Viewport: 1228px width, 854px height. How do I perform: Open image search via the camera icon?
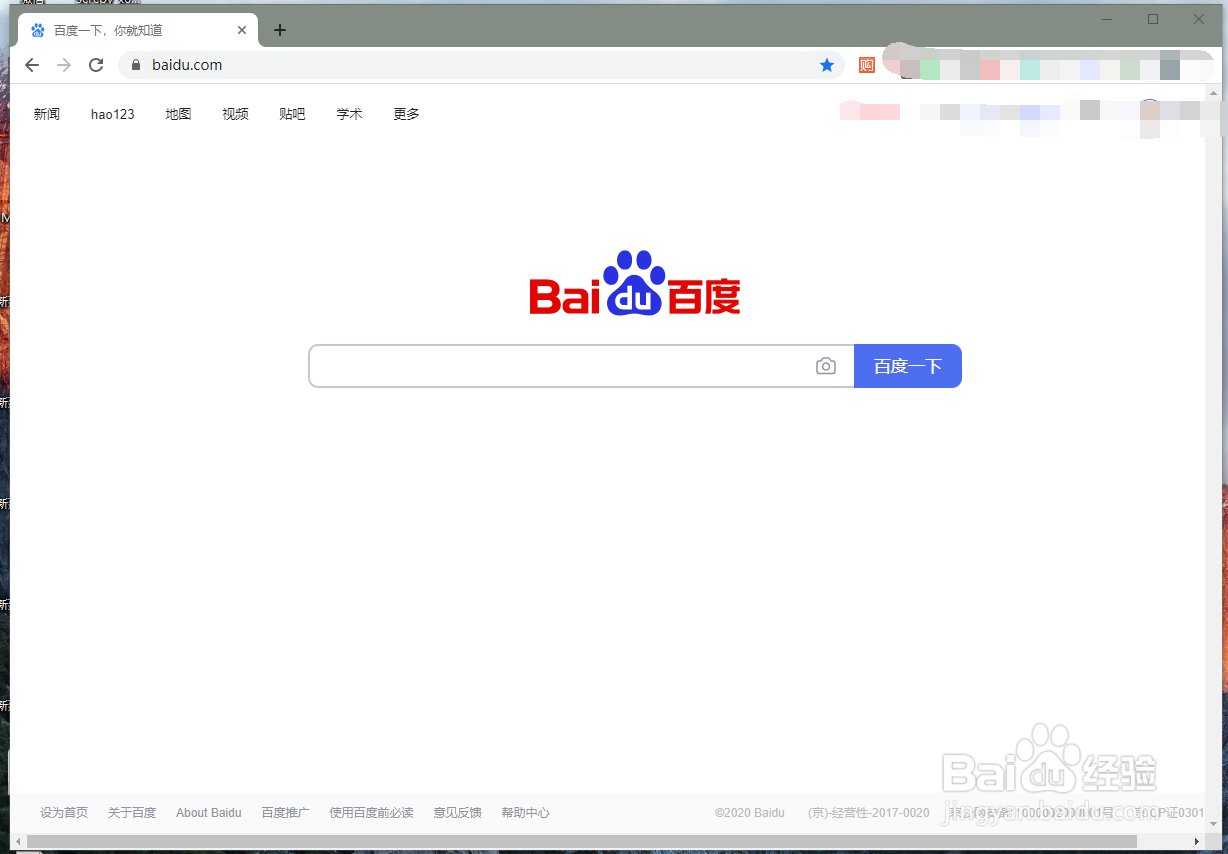click(825, 366)
